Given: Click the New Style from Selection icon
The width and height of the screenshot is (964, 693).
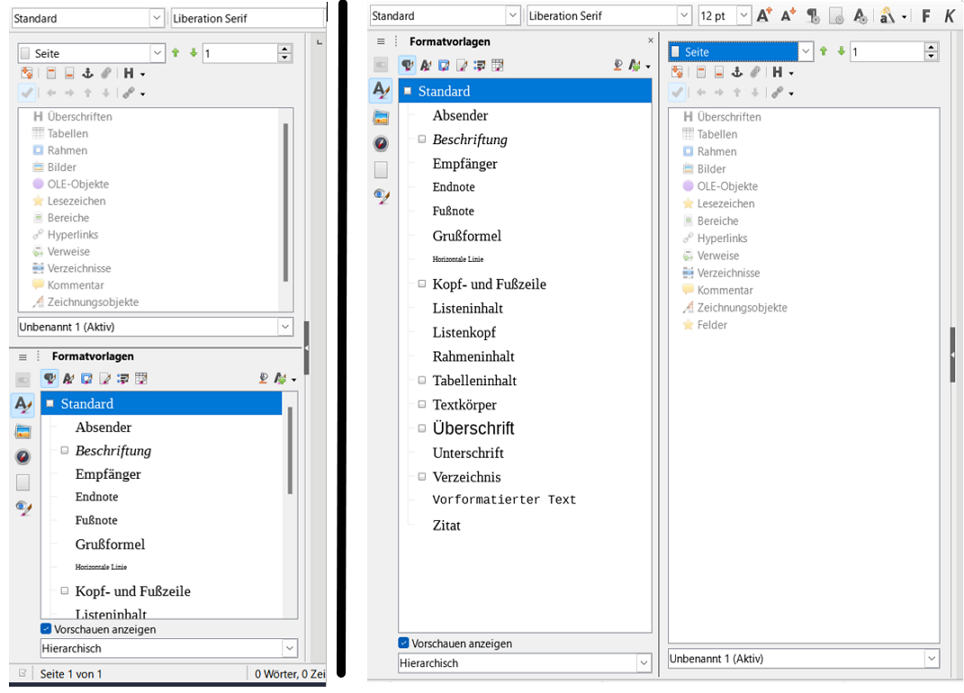Looking at the screenshot, I should pyautogui.click(x=632, y=64).
